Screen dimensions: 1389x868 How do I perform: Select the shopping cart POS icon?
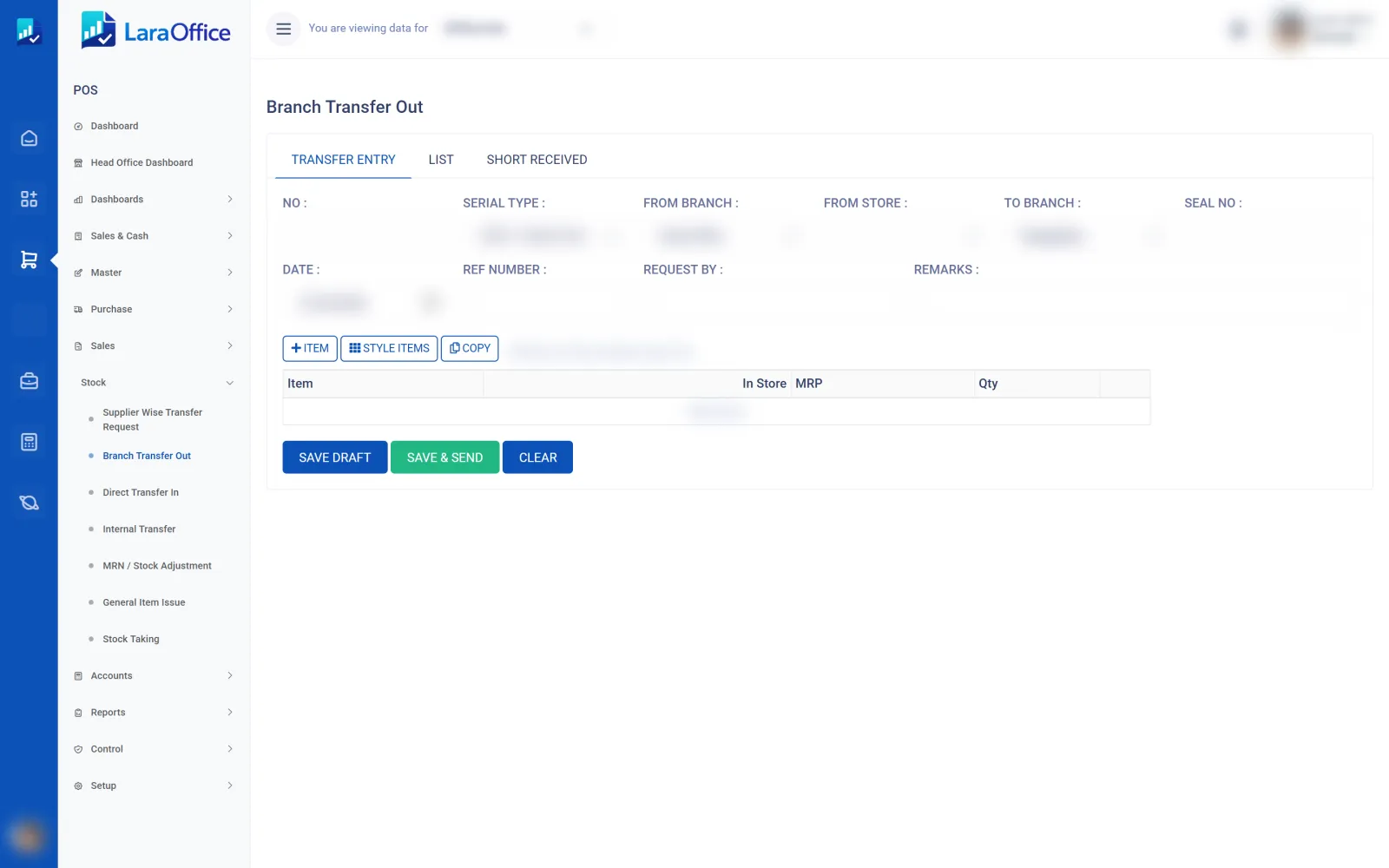(x=29, y=260)
